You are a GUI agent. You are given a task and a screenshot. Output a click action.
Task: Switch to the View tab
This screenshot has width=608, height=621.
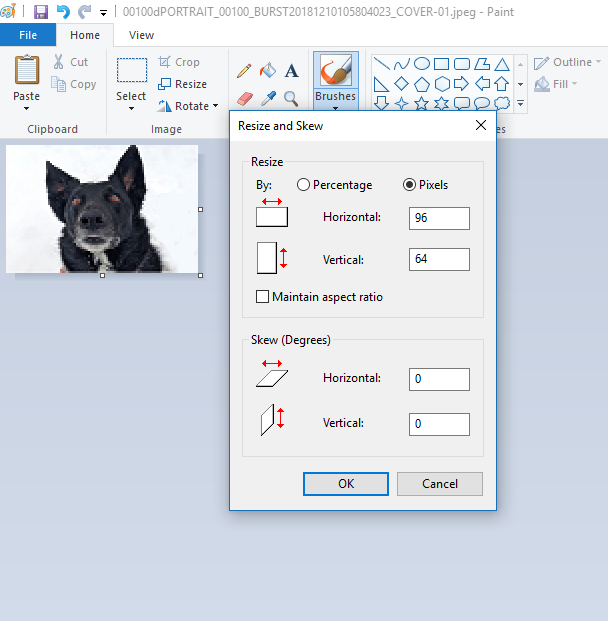(x=141, y=35)
